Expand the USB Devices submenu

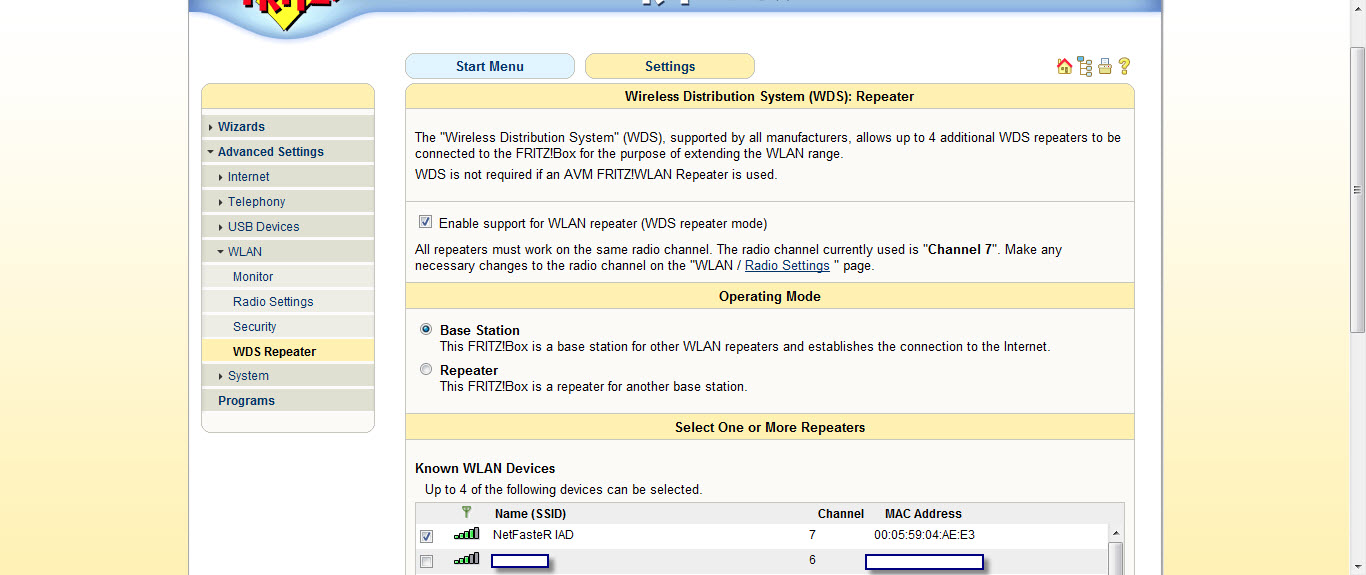(288, 227)
